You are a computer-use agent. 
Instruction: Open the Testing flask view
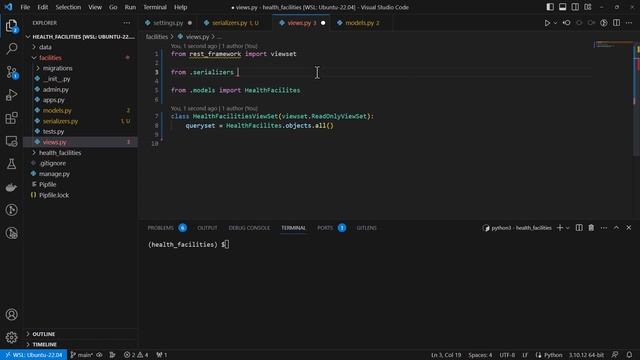click(11, 164)
